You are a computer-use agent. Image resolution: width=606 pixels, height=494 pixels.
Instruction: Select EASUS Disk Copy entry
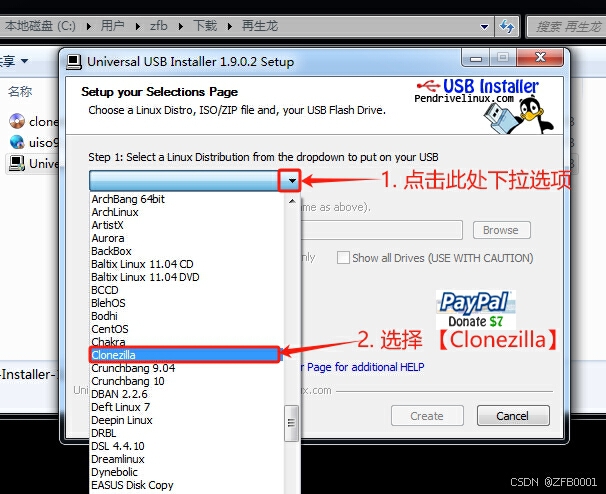(x=132, y=485)
